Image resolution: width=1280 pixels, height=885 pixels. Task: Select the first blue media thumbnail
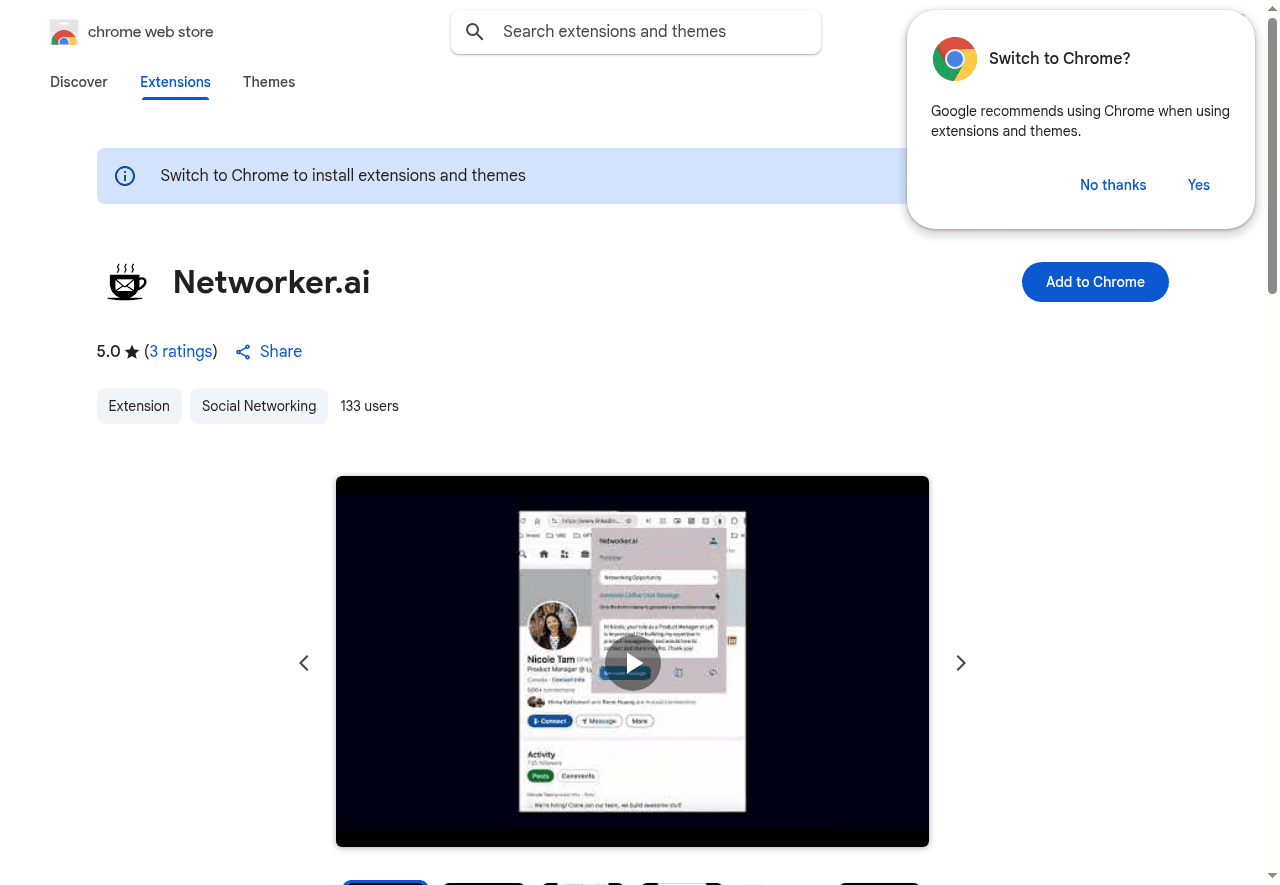tap(385, 883)
